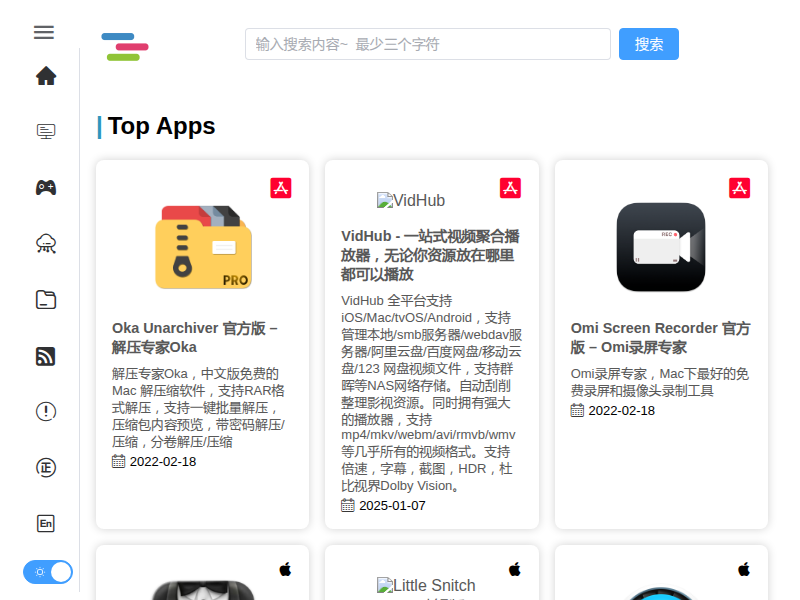
Task: Click the circled 正 sidebar icon
Action: tap(46, 467)
